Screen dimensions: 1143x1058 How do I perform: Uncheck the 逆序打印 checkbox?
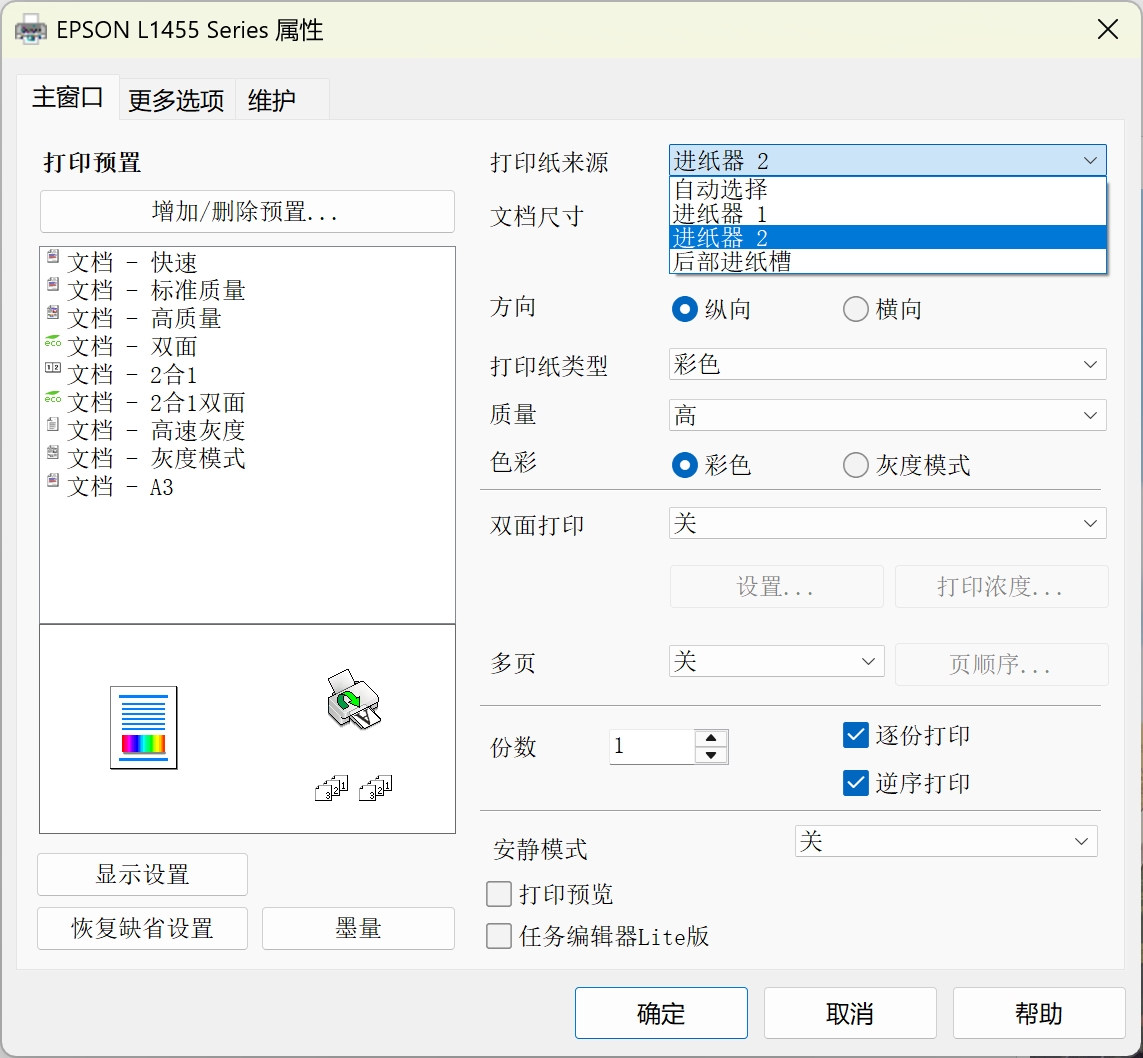856,782
